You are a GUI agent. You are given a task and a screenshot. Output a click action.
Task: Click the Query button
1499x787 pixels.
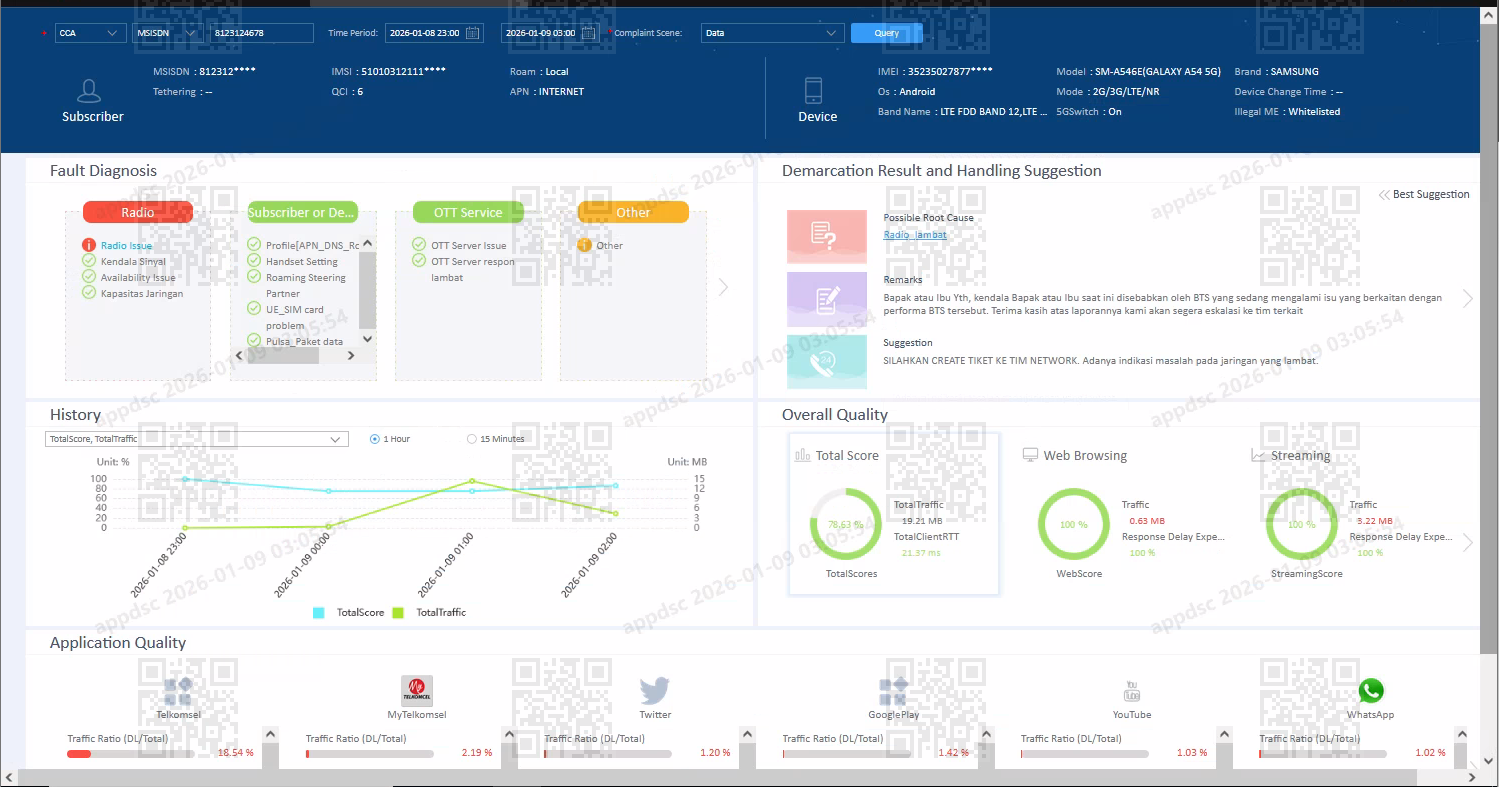[x=887, y=33]
